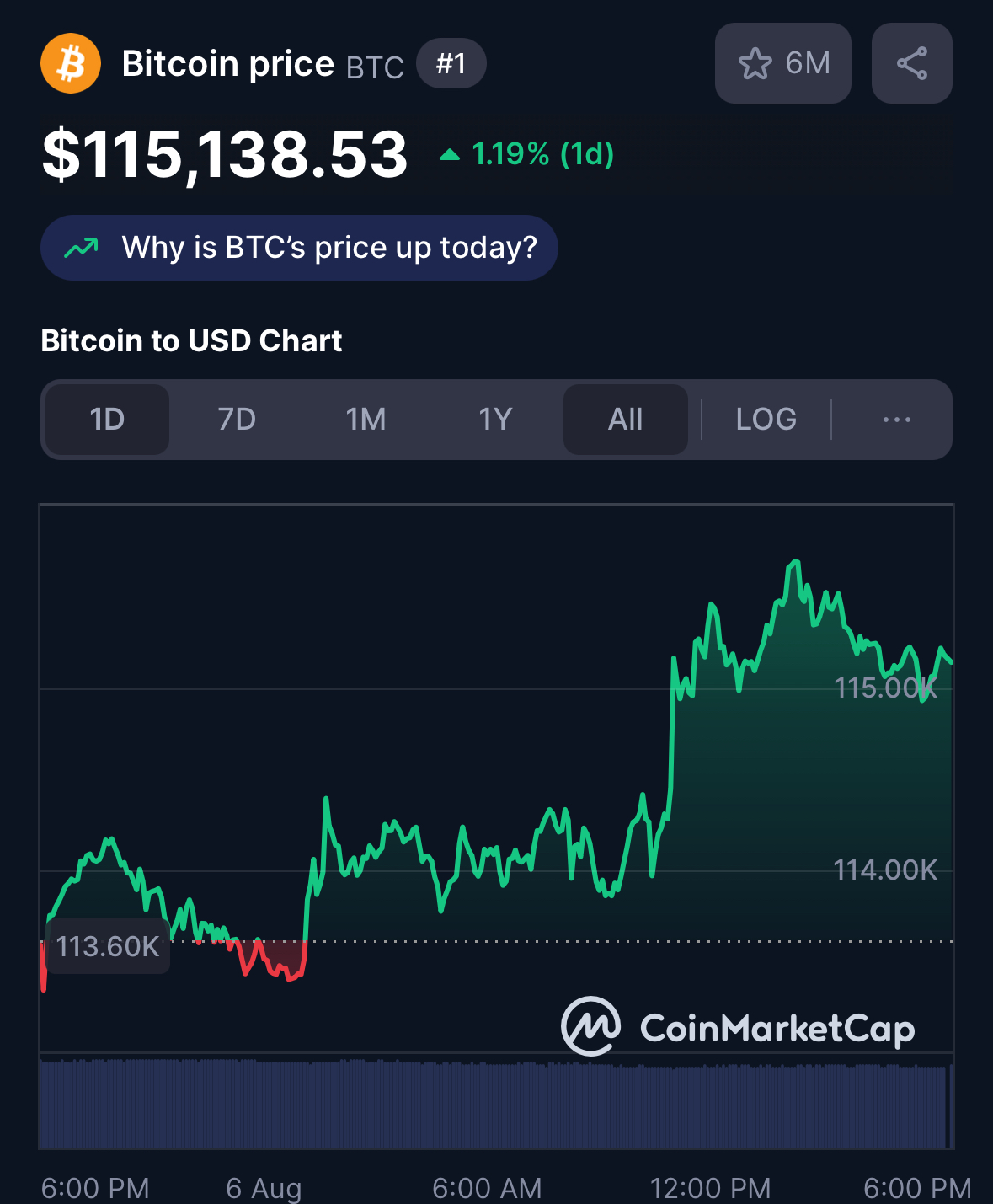
Task: Toggle the LOG scale option
Action: (766, 420)
